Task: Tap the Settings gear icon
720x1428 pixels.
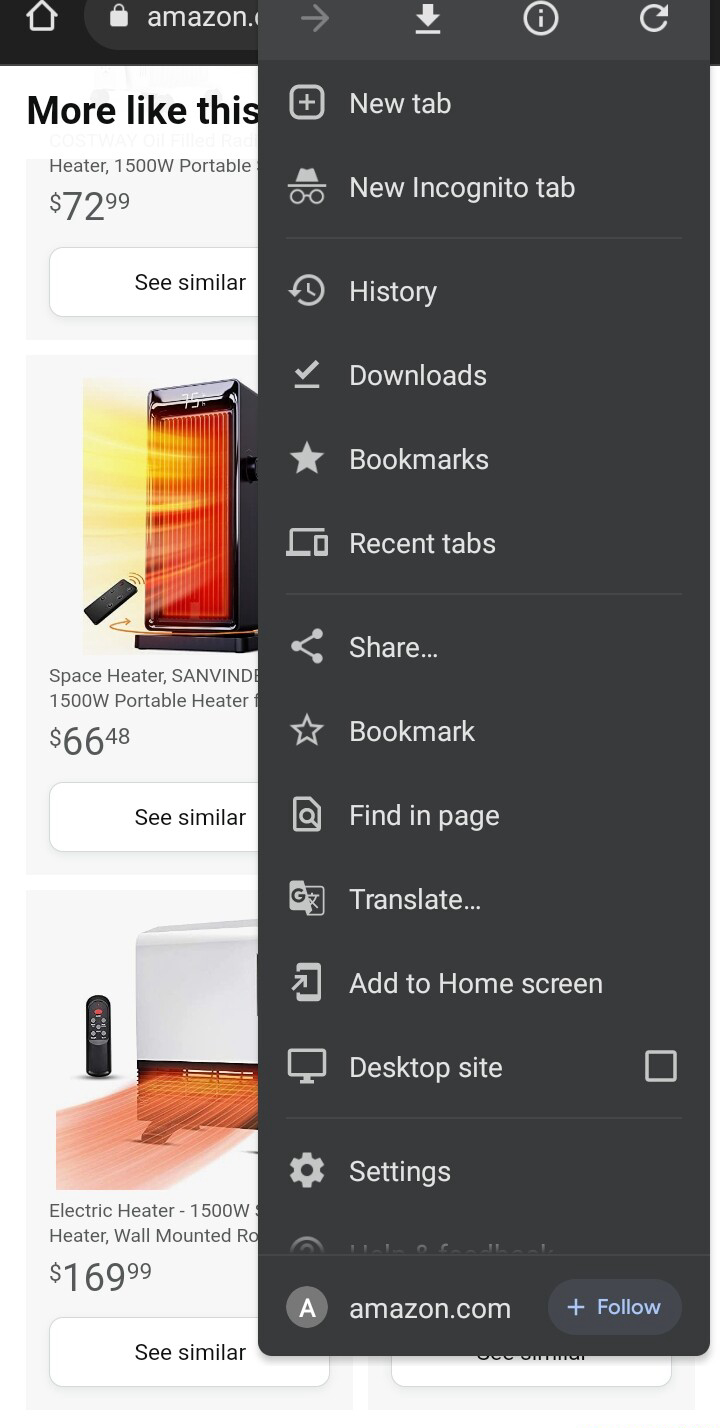Action: tap(307, 1171)
